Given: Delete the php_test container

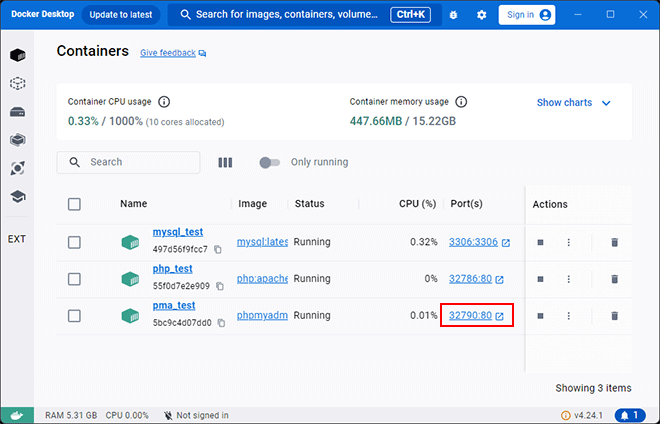Looking at the screenshot, I should 615,279.
